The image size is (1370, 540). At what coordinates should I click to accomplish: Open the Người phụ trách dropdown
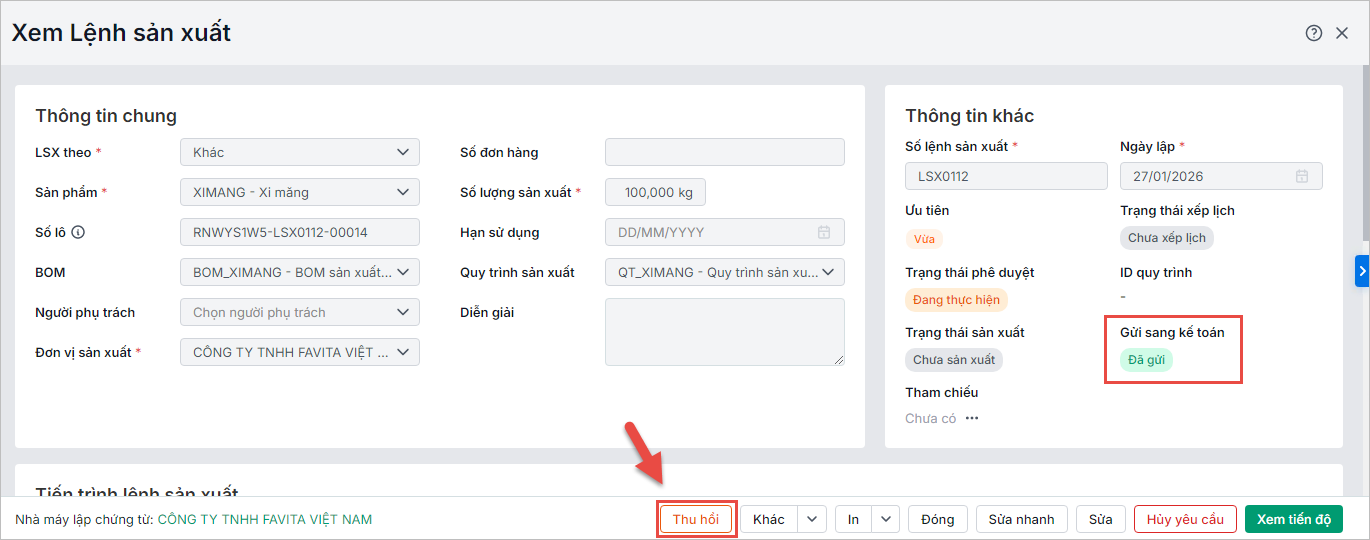[x=402, y=312]
